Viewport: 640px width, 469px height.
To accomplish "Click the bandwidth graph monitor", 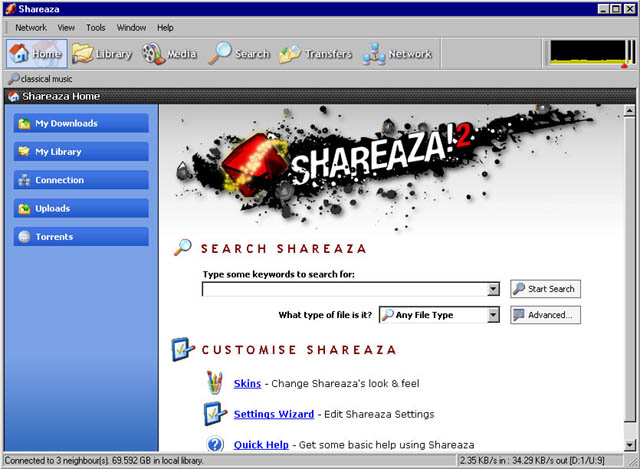I will [x=587, y=54].
